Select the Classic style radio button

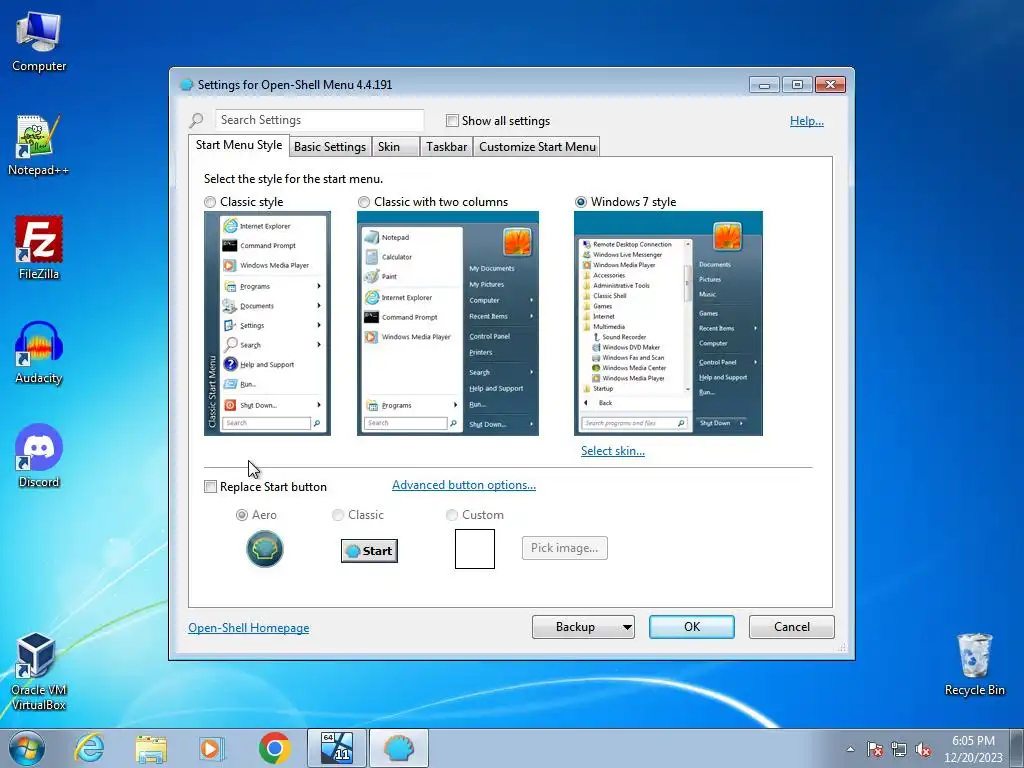point(210,202)
